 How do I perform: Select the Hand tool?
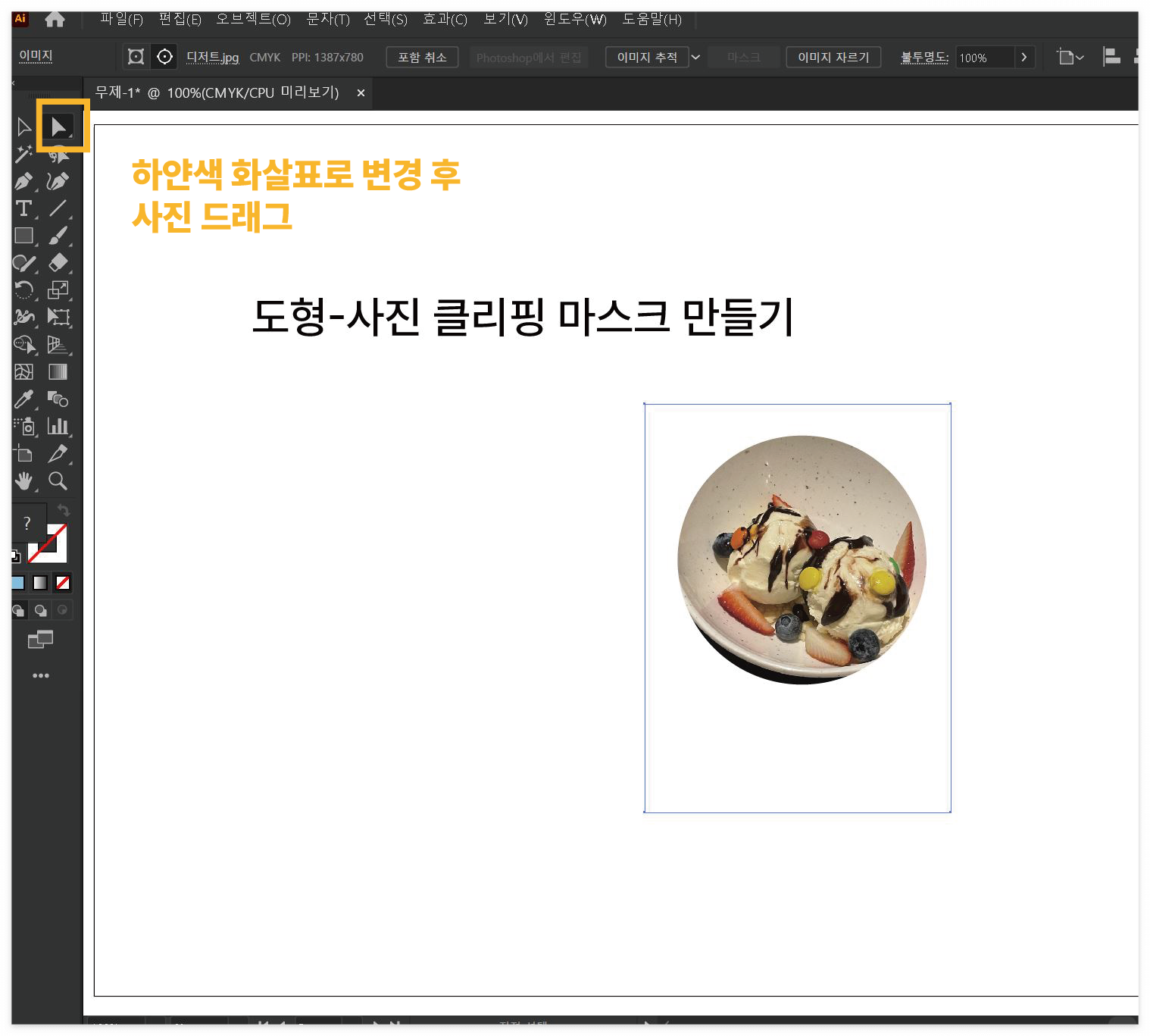click(24, 481)
